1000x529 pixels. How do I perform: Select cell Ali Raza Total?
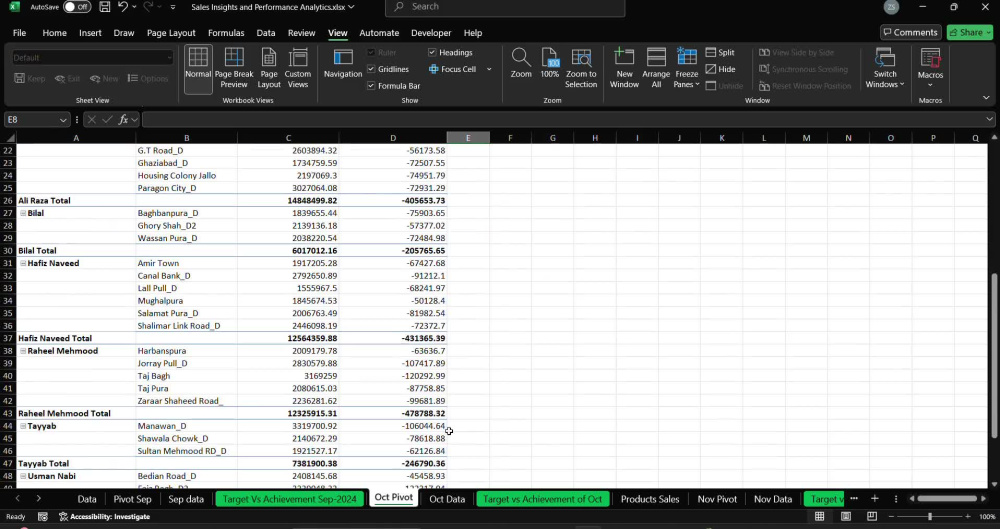(x=76, y=200)
